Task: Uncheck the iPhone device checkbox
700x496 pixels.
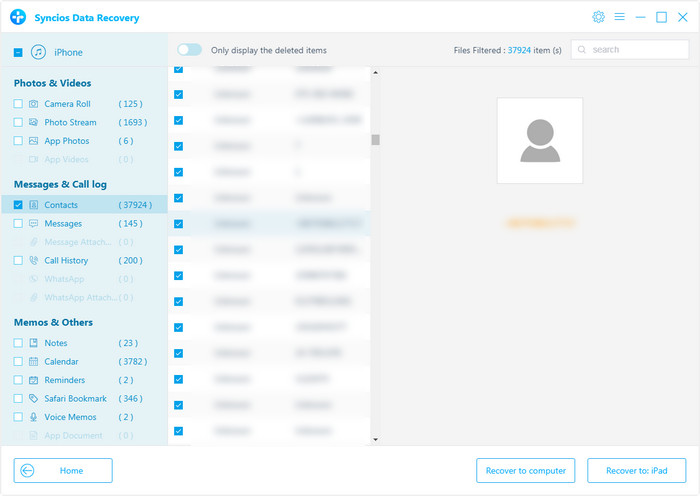Action: point(18,53)
